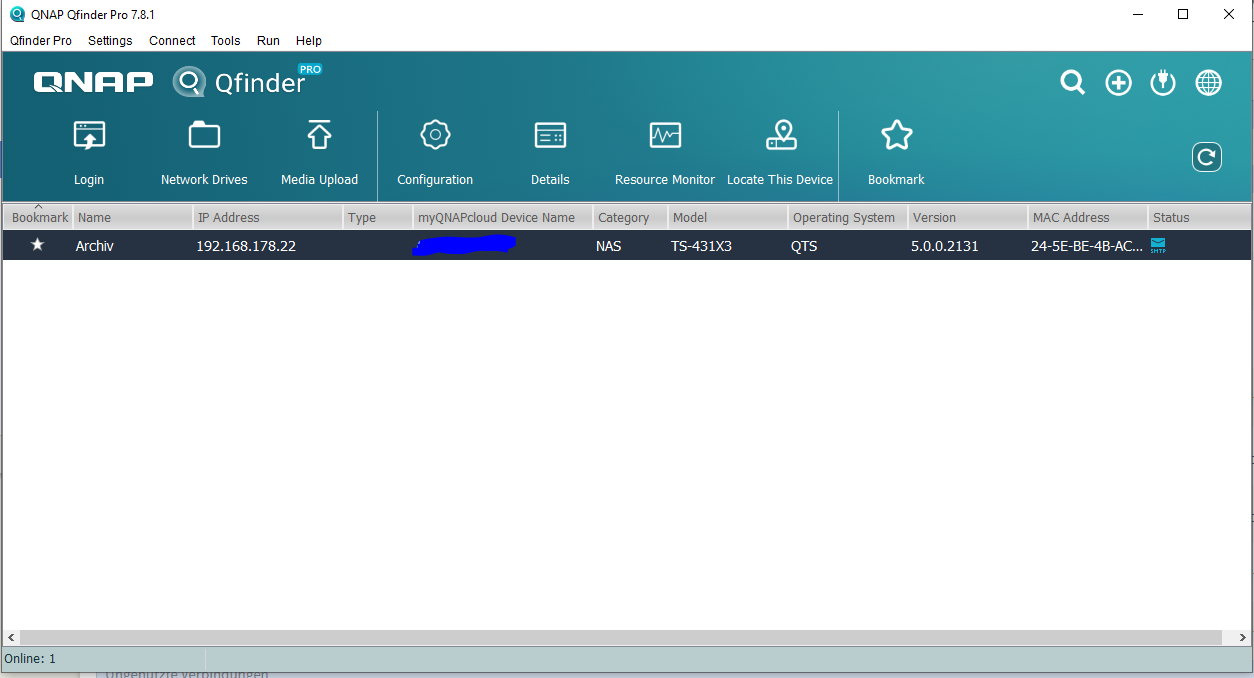Click version 5.0.0.2131 cell
The image size is (1254, 678).
point(945,245)
